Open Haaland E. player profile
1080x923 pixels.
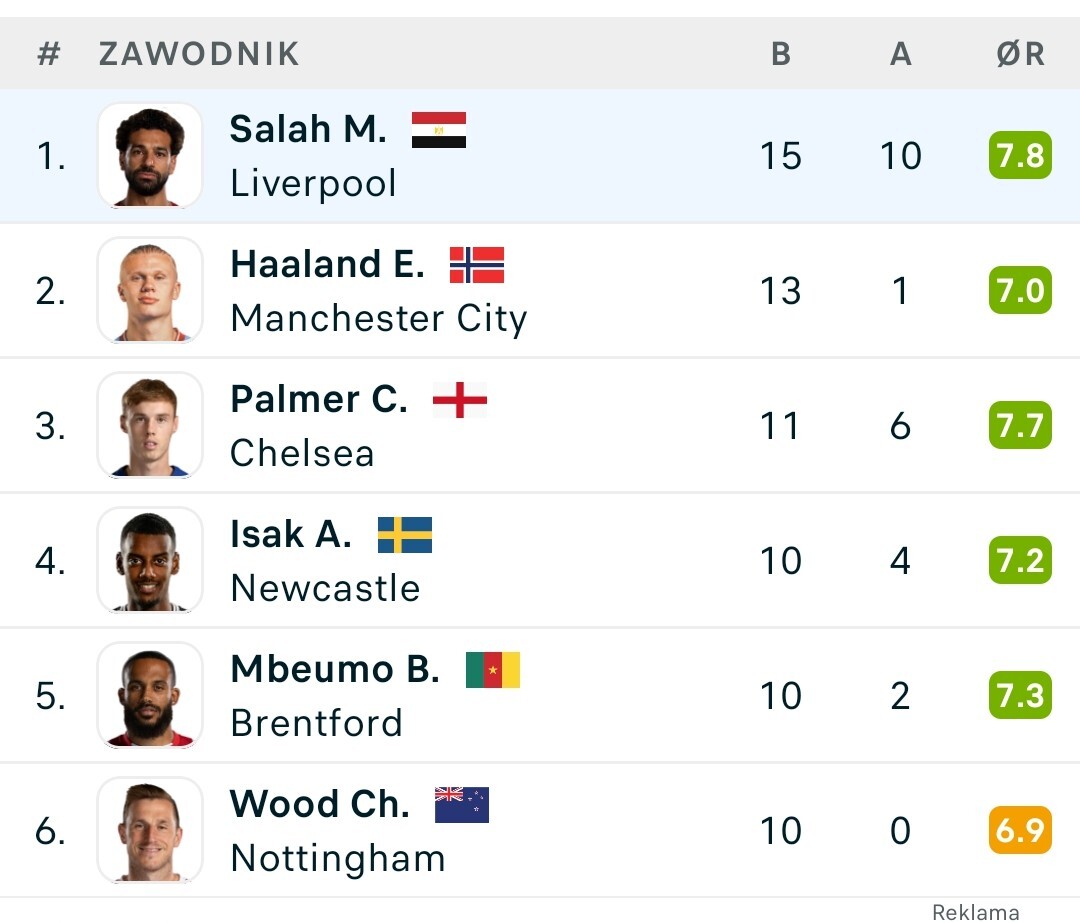[327, 264]
